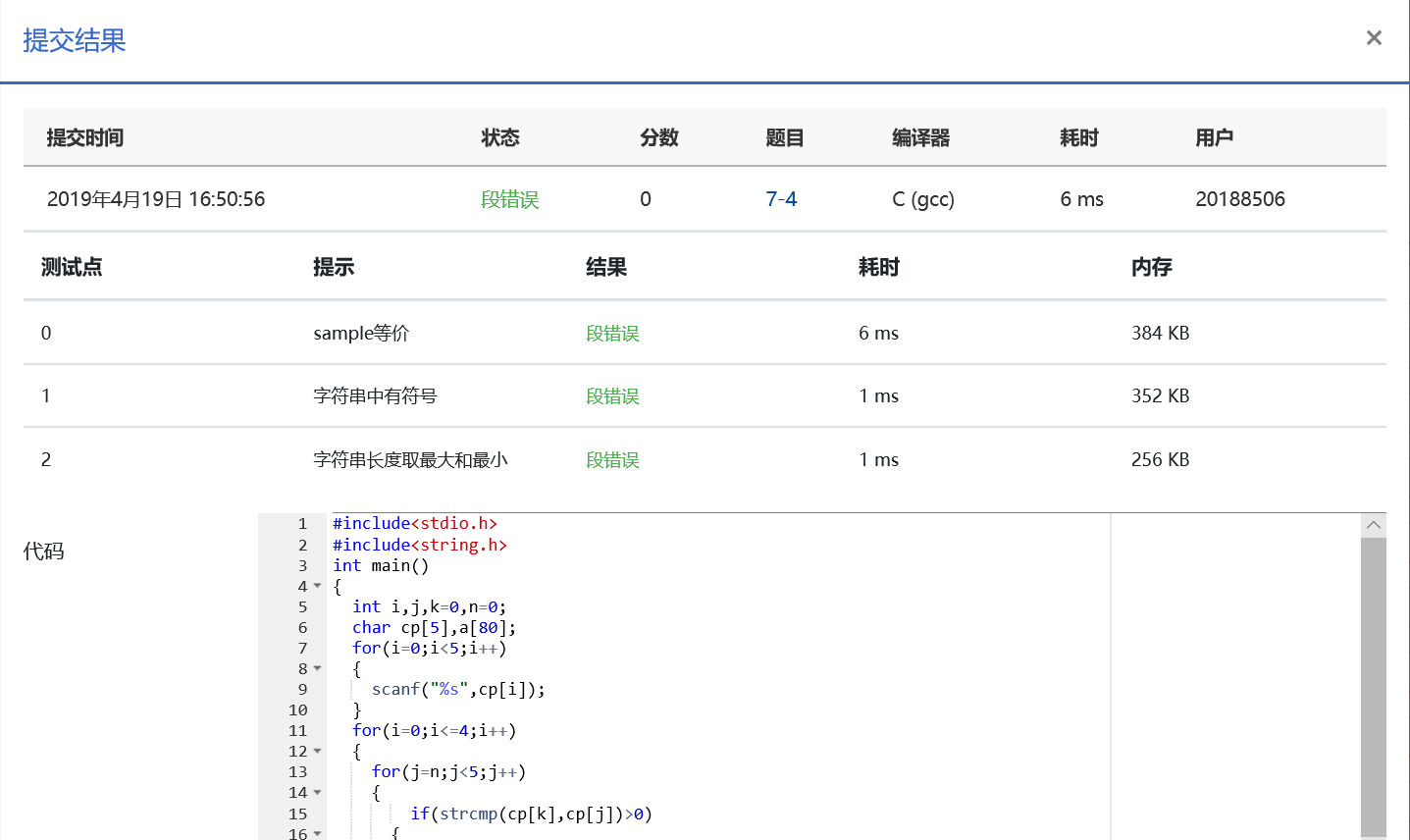Click 段错误 result for 字符串长度取最大和最小 row
Screen dimensions: 1410x840
point(612,460)
